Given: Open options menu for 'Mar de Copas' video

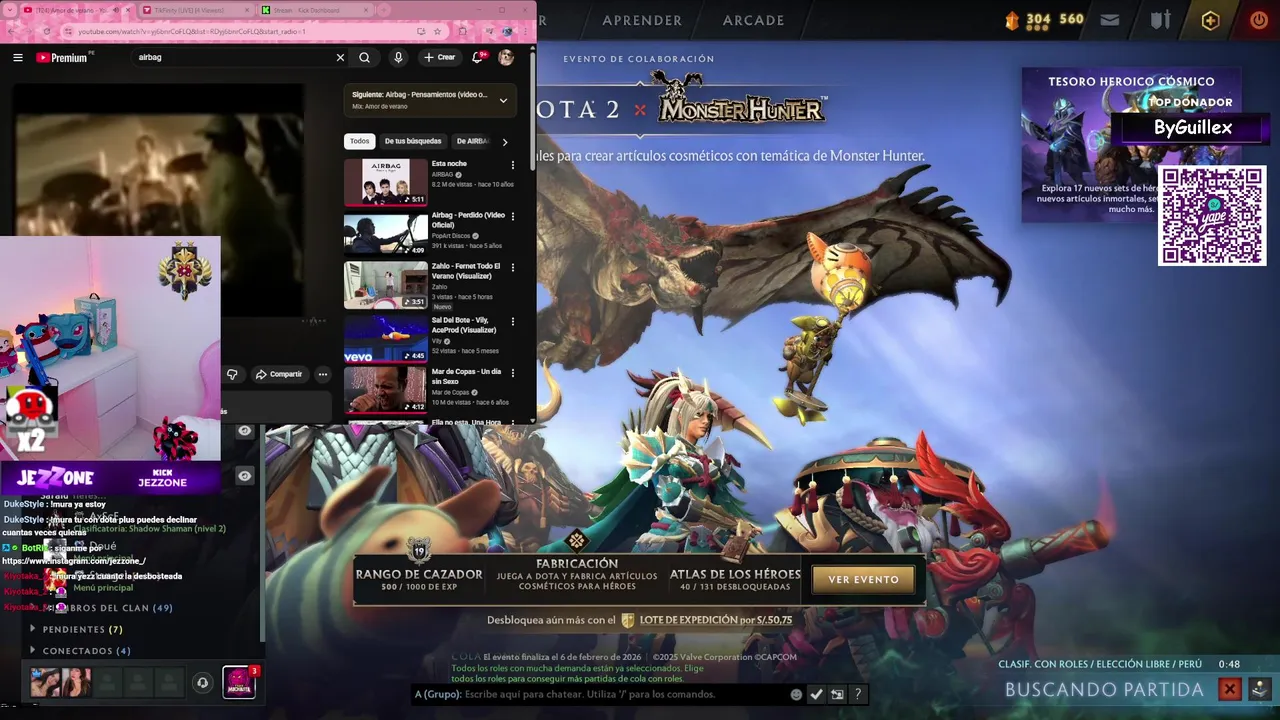Looking at the screenshot, I should tap(513, 373).
